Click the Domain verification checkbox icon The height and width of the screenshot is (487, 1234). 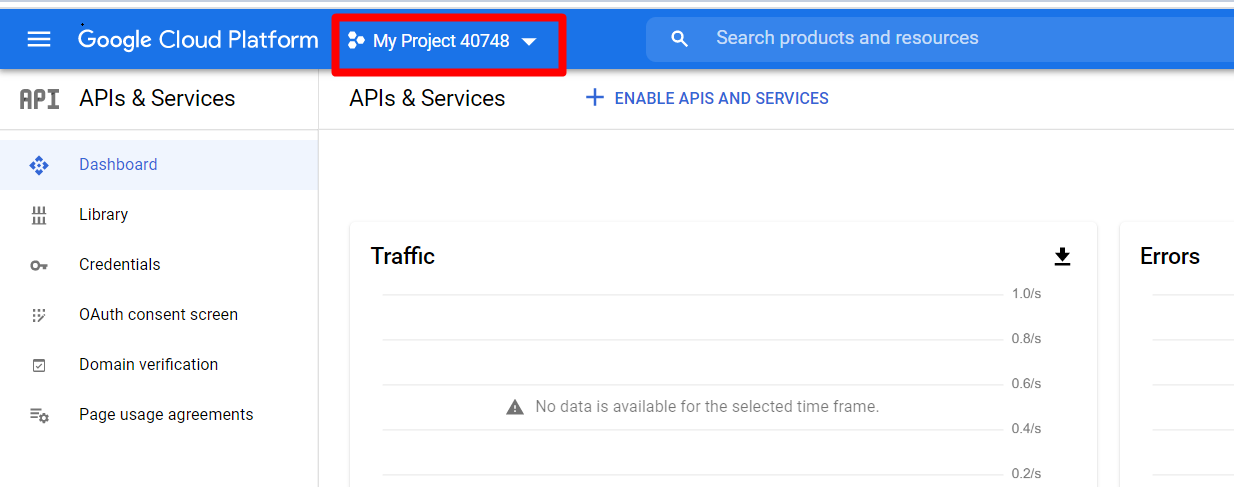(x=39, y=365)
